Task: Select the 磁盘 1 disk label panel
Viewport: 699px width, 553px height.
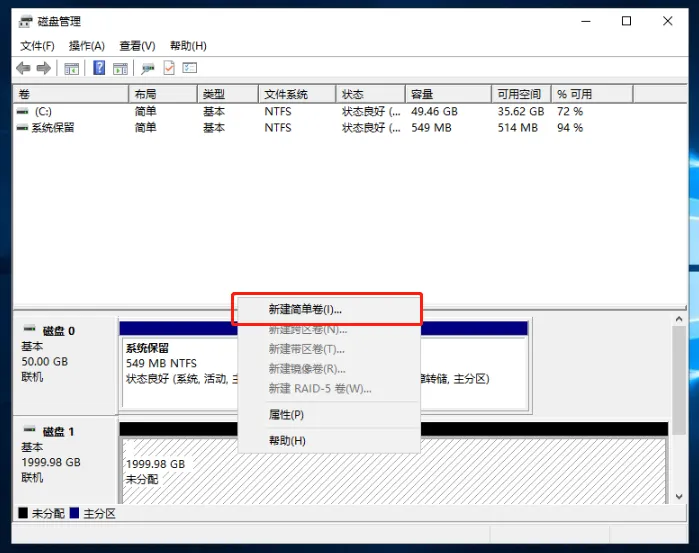Action: tap(65, 462)
